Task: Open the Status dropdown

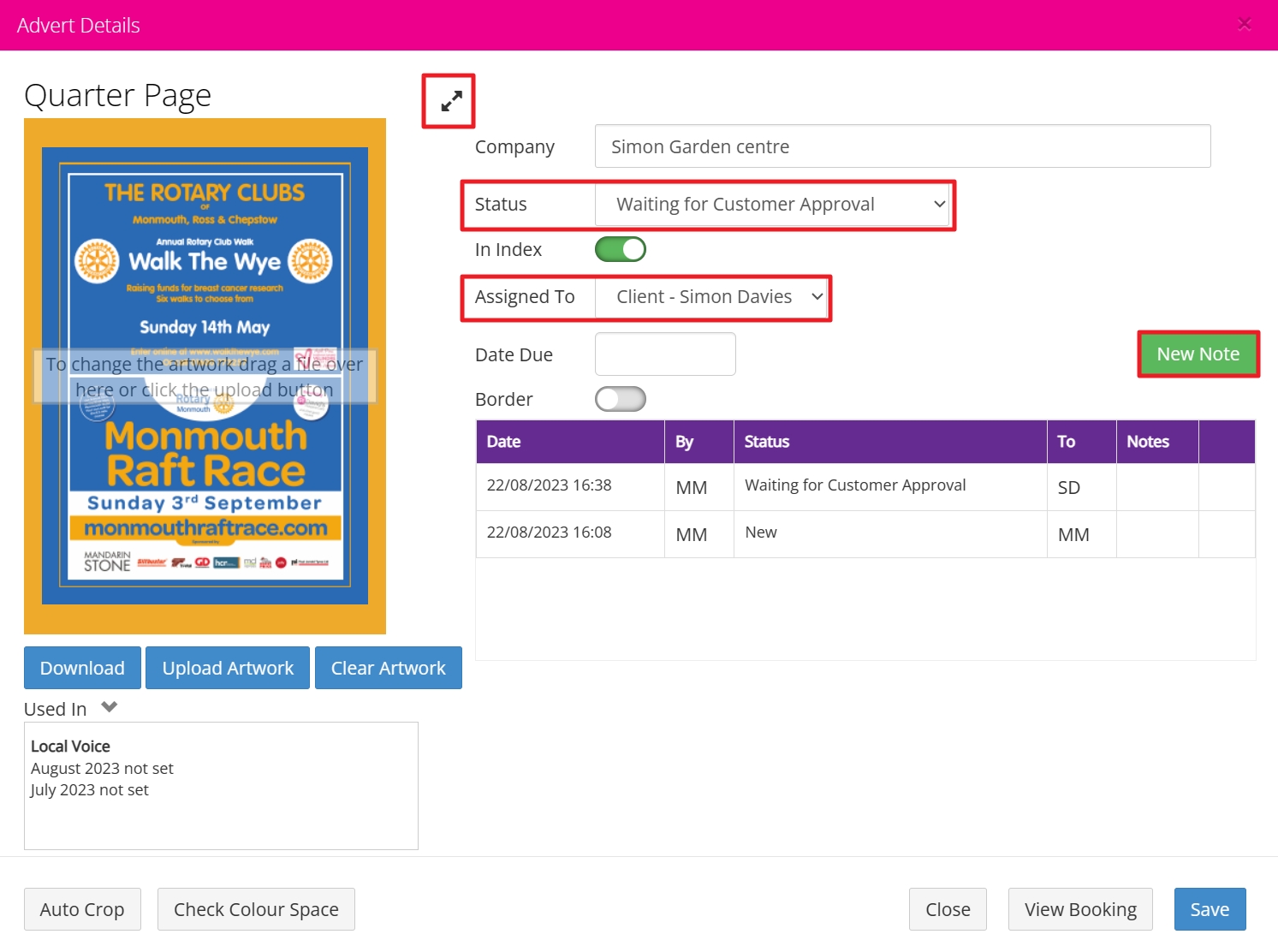Action: (773, 205)
